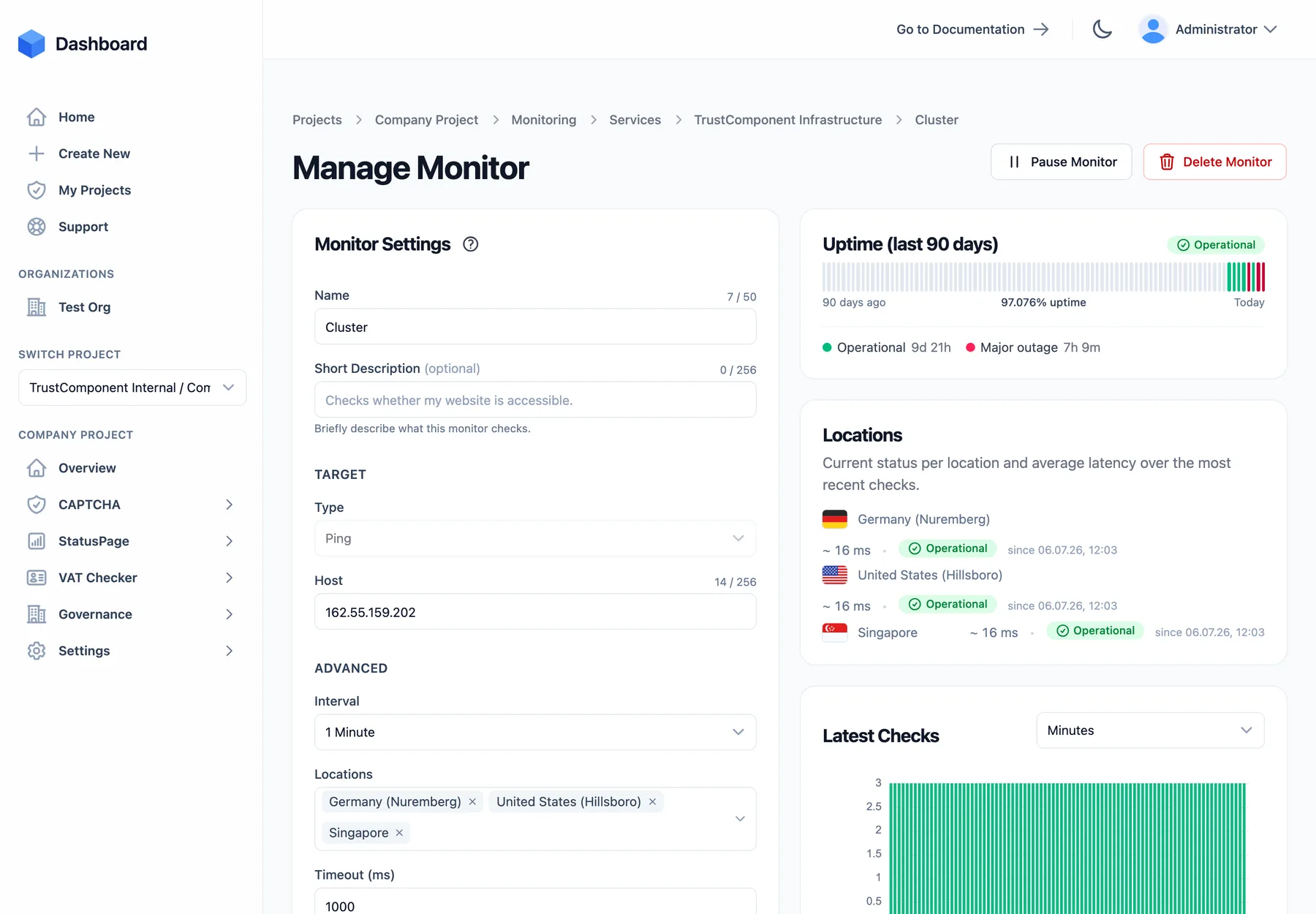Image resolution: width=1316 pixels, height=914 pixels.
Task: Open My Projects from the sidebar
Action: pyautogui.click(x=95, y=190)
